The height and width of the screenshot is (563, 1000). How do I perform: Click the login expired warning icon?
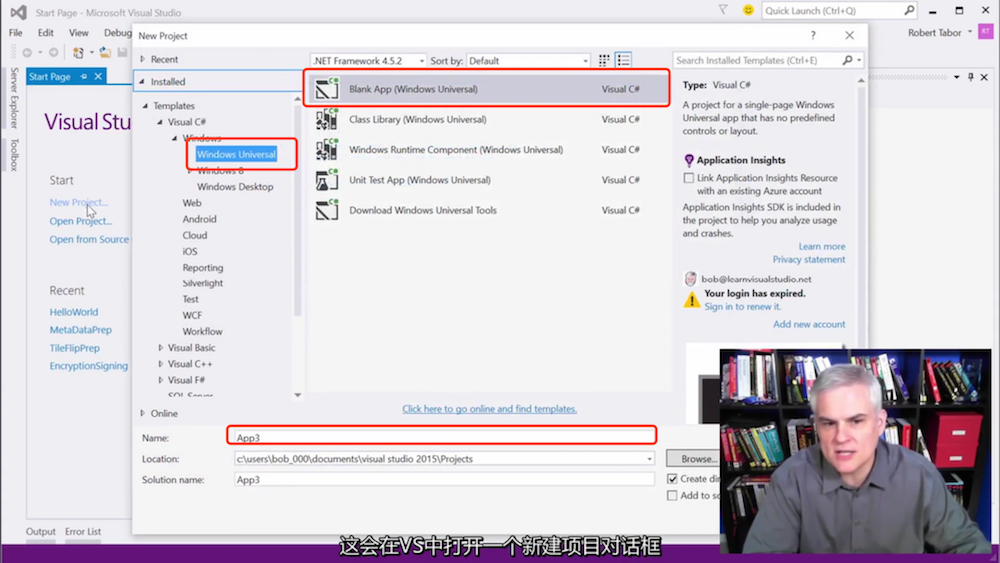click(x=691, y=300)
